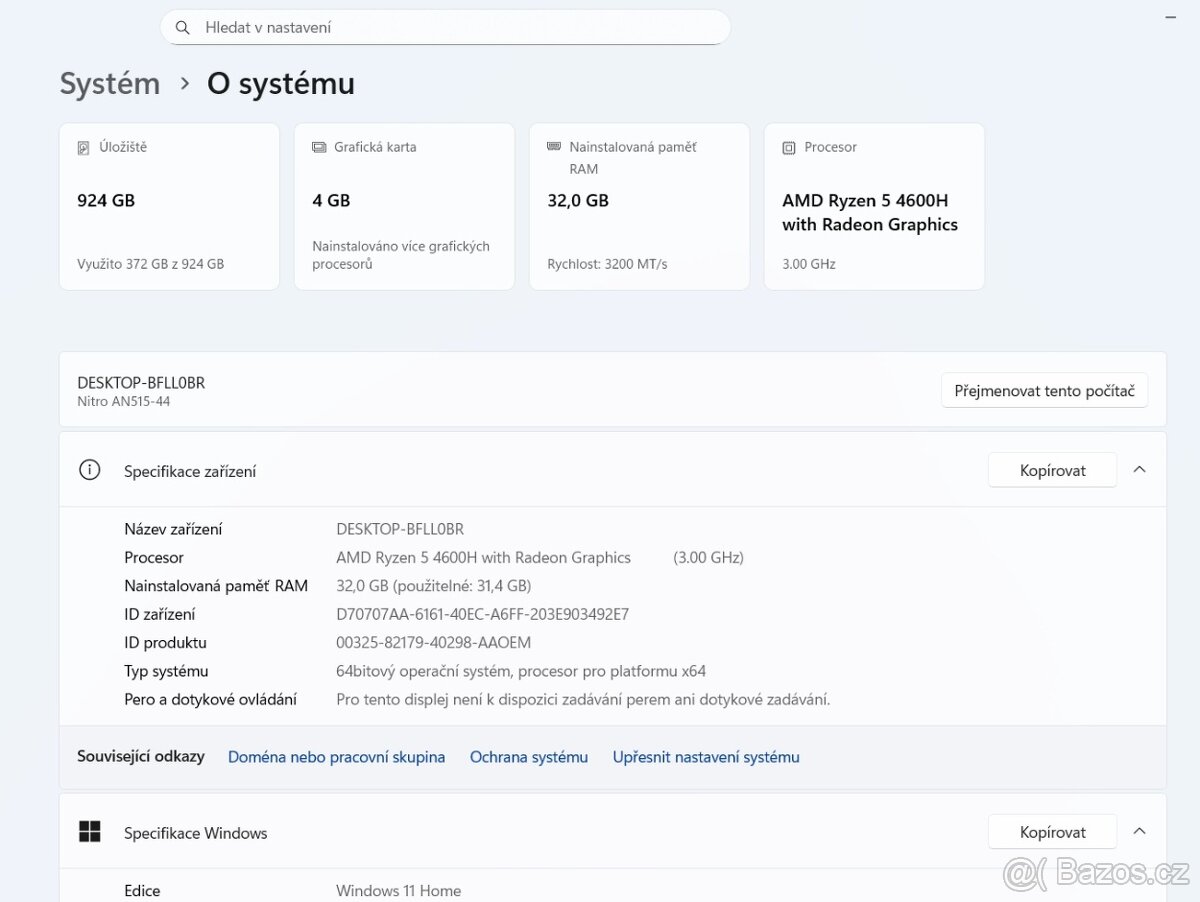The width and height of the screenshot is (1200, 902).
Task: Focus the Hledat v nastavení search field
Action: (x=445, y=28)
